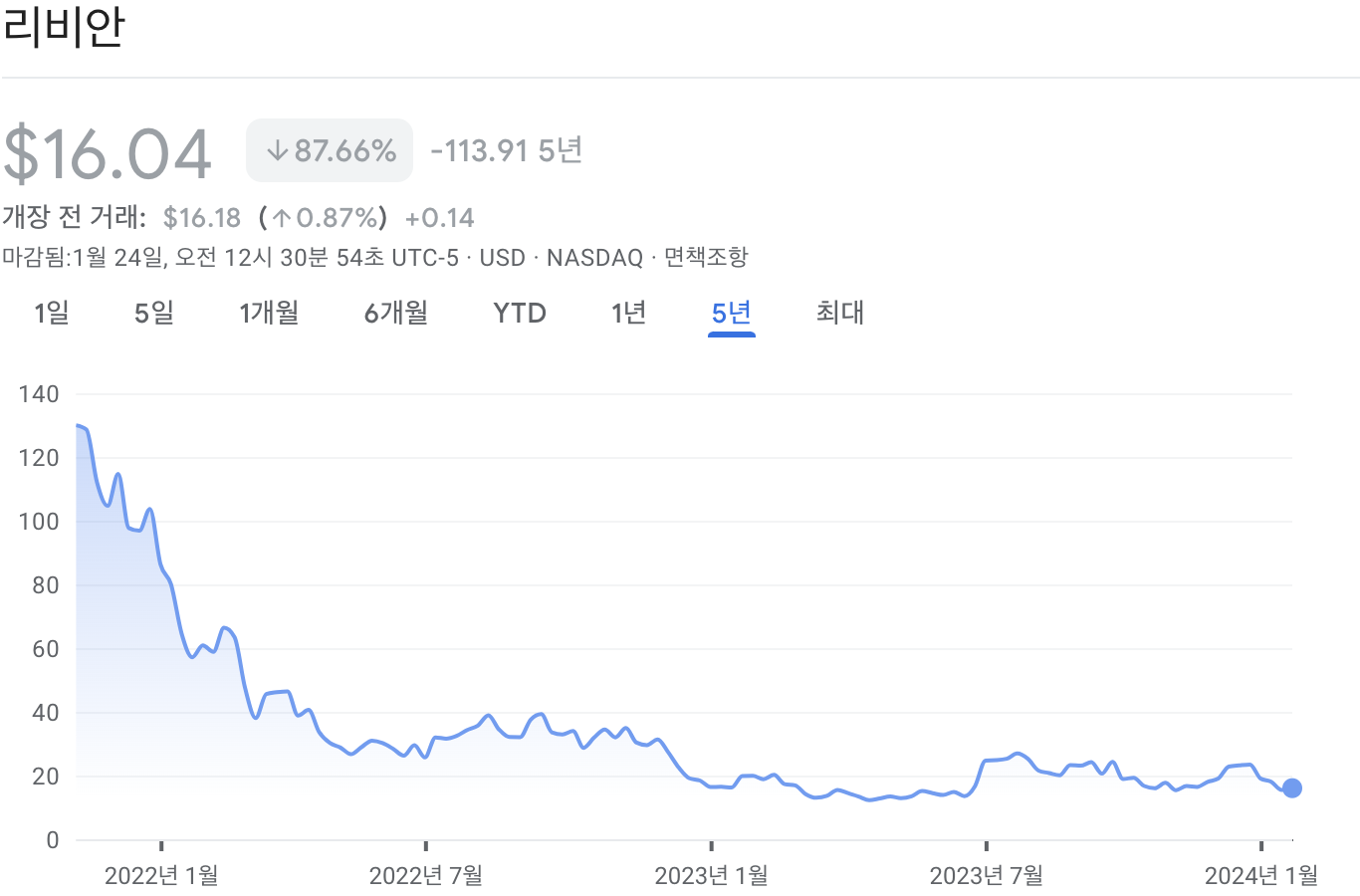1360x896 pixels.
Task: Click the NASDAQ exchange label
Action: (594, 257)
